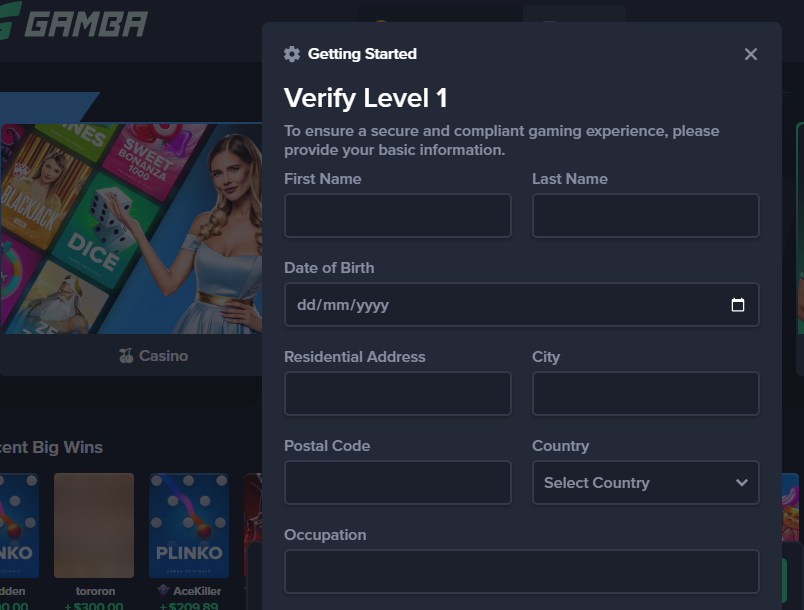Screen dimensions: 804x610
Task: Open the Plinko game thumbnail by AceKiller
Action: tap(189, 525)
